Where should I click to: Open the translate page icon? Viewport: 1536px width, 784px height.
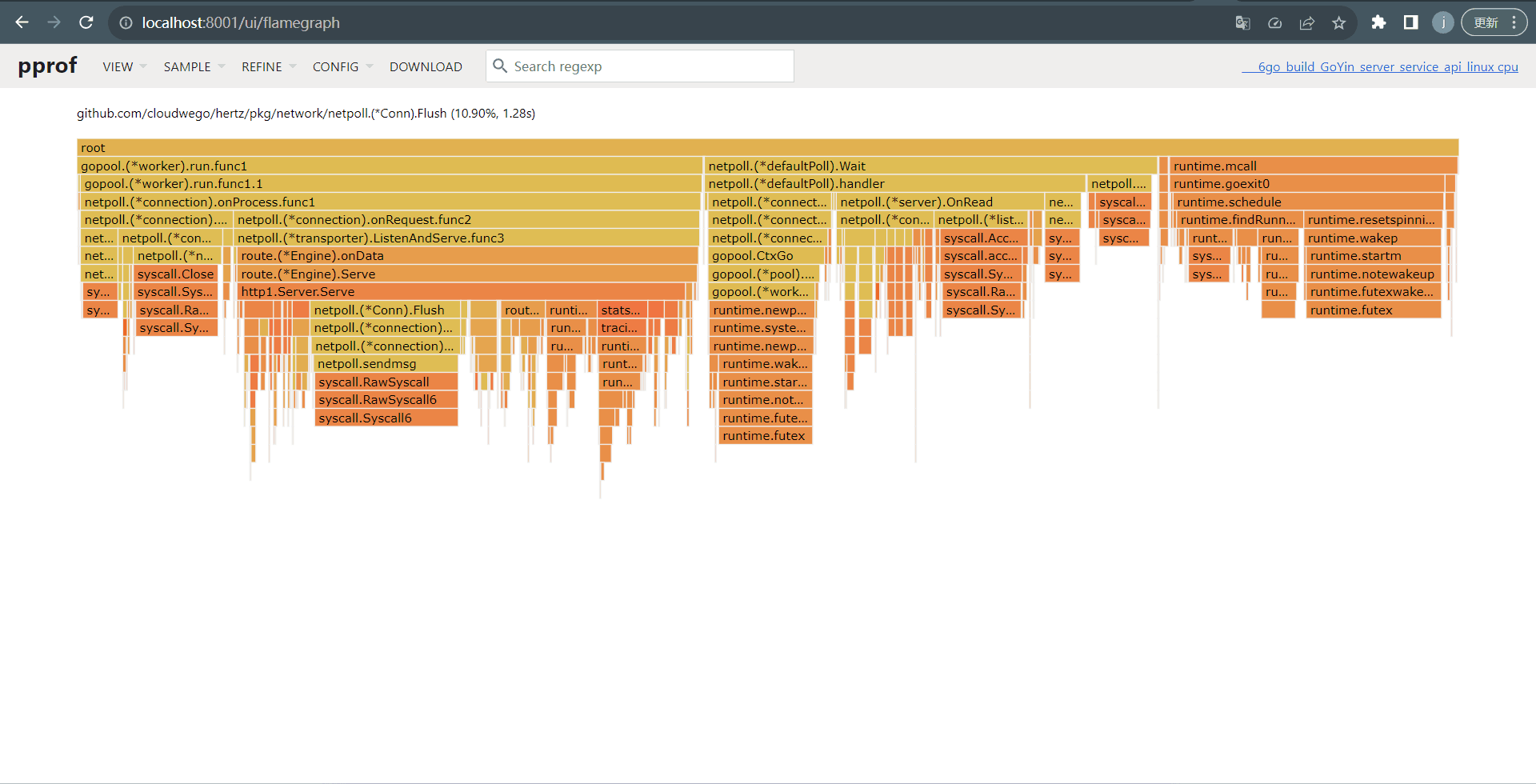point(1242,22)
